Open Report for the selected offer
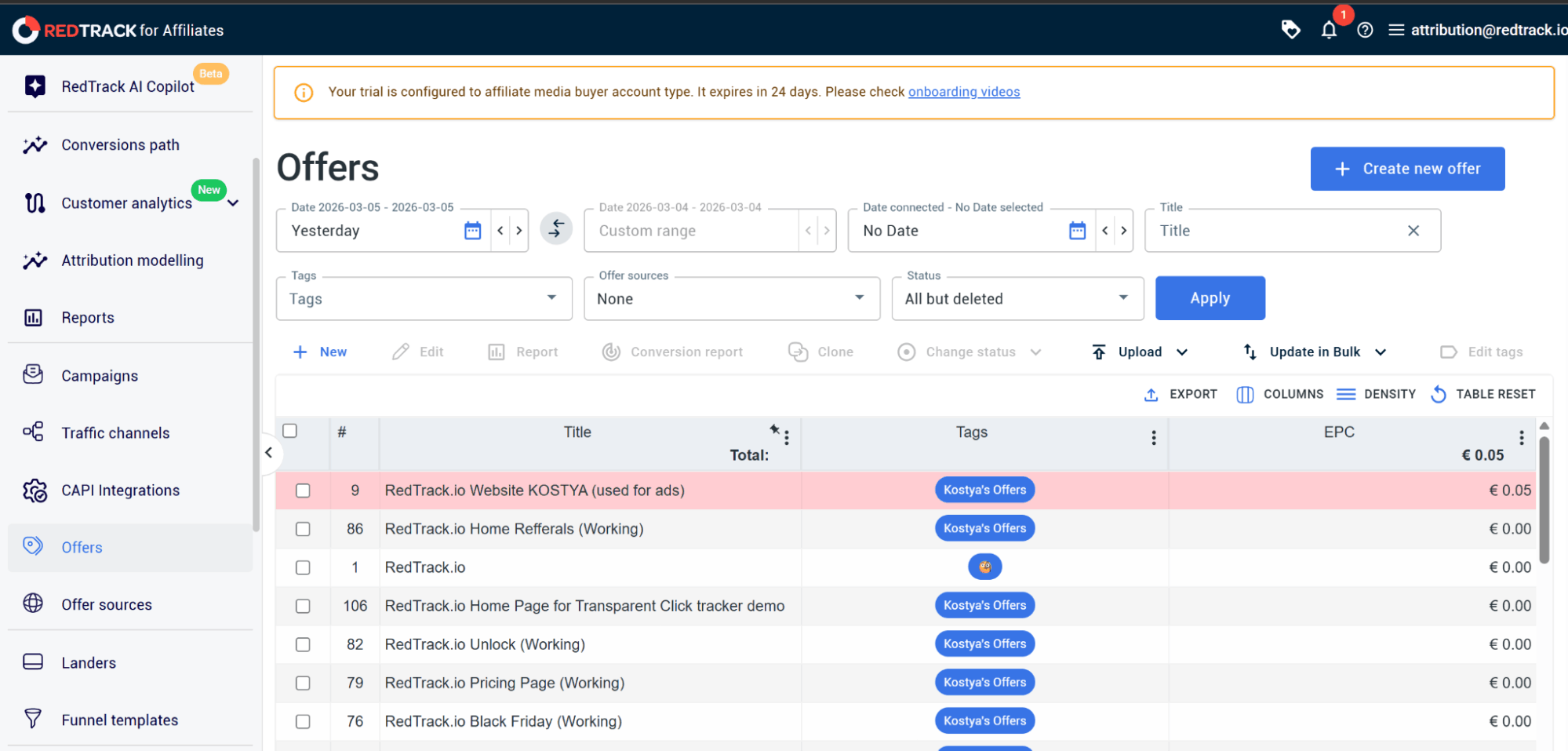Viewport: 1568px width, 751px height. [522, 352]
